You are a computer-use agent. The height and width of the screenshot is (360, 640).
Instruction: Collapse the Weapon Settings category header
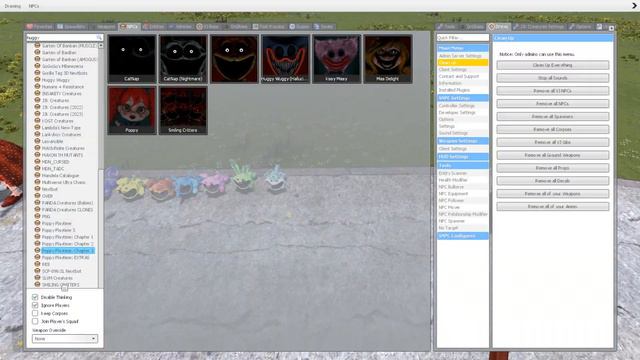462,141
